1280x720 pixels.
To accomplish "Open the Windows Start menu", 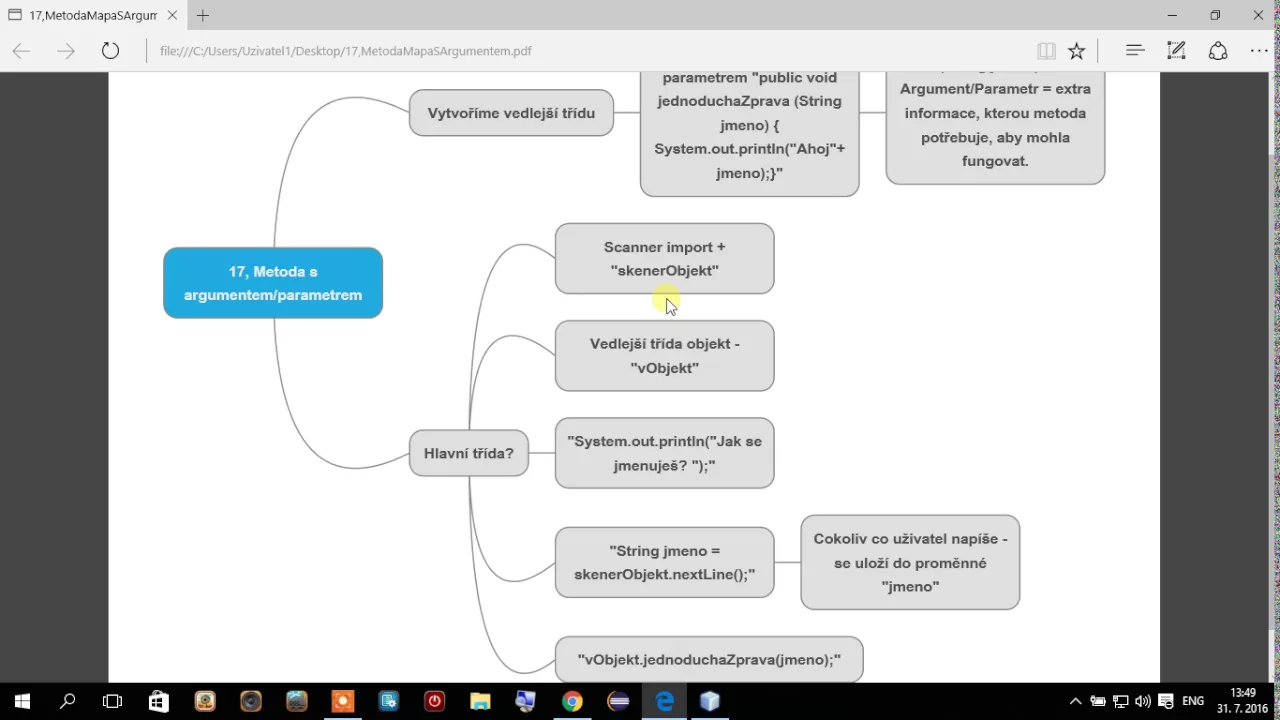I will (x=22, y=701).
